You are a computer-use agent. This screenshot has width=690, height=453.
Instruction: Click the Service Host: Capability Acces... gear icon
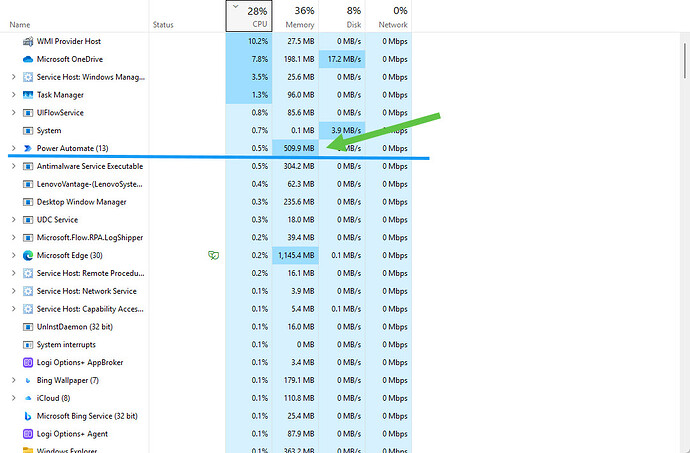[28, 309]
